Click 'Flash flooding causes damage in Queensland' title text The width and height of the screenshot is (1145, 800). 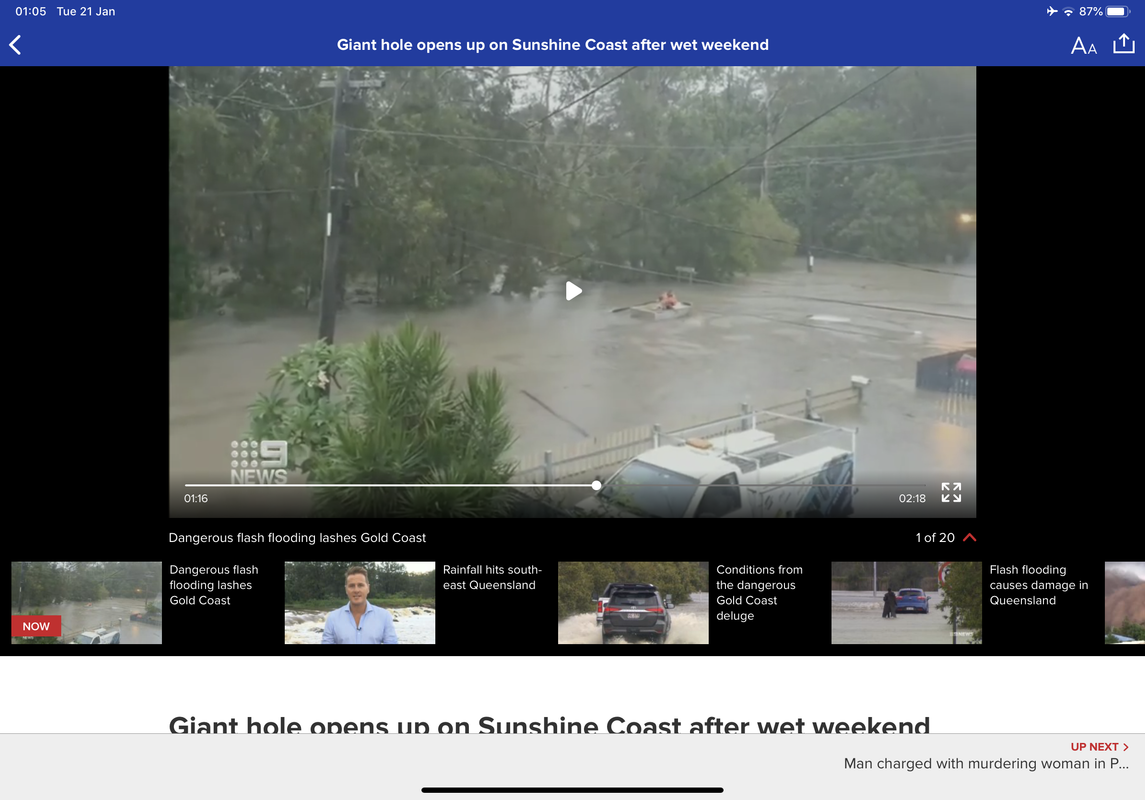point(1038,585)
